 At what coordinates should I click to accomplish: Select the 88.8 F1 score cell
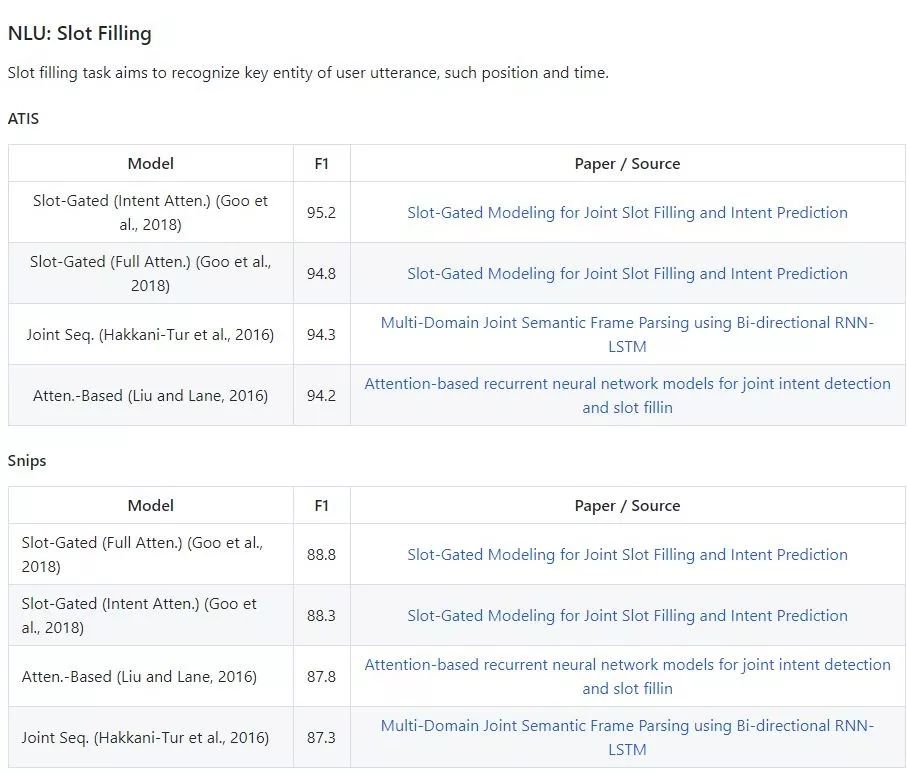(x=321, y=554)
